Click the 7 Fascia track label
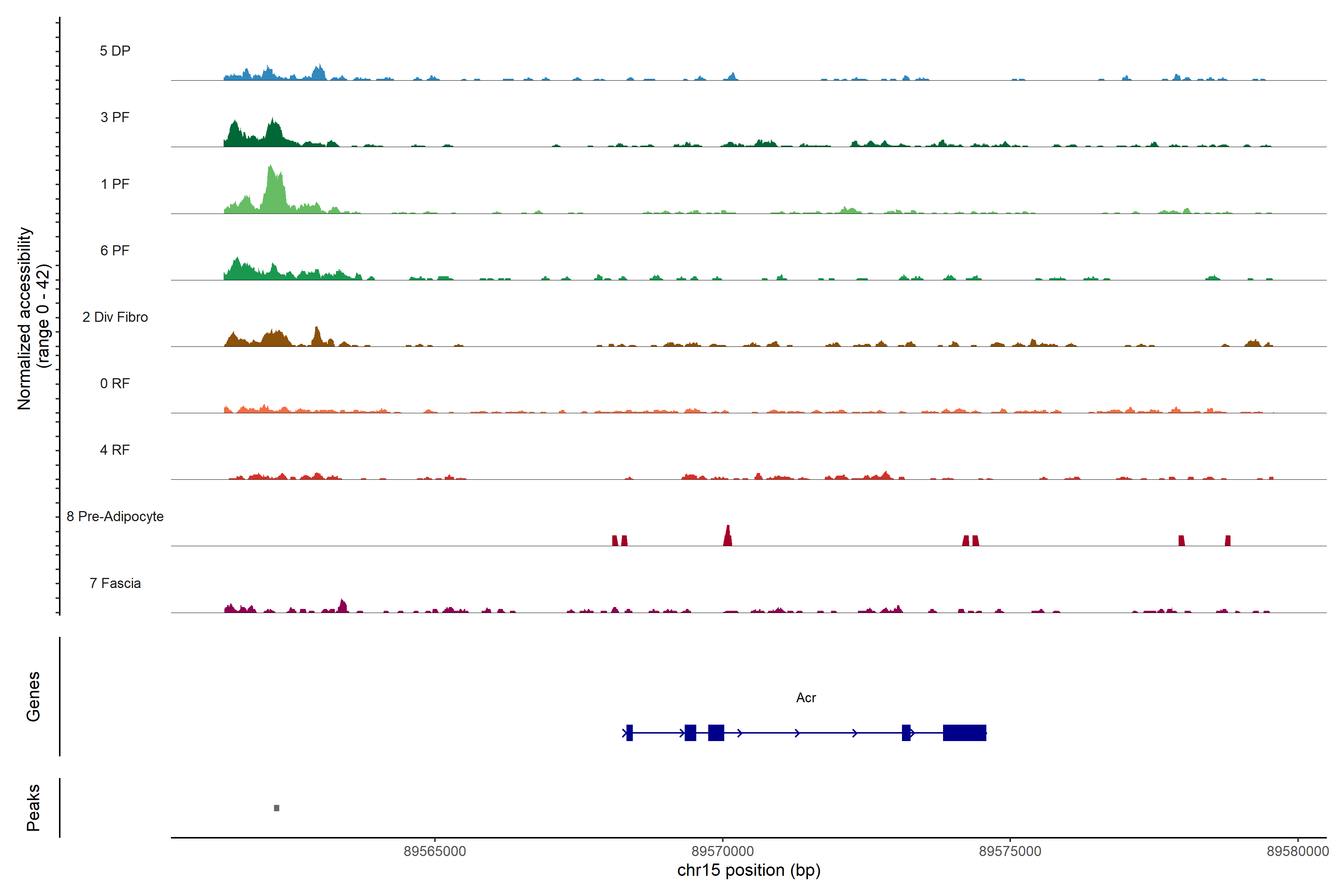This screenshot has width=1344, height=896. point(115,584)
